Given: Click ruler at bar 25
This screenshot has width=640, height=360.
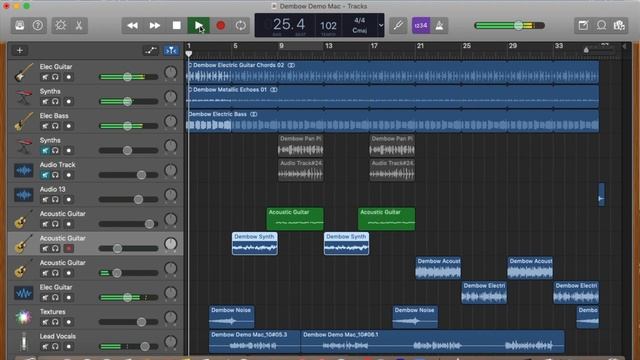Looking at the screenshot, I should (467, 46).
